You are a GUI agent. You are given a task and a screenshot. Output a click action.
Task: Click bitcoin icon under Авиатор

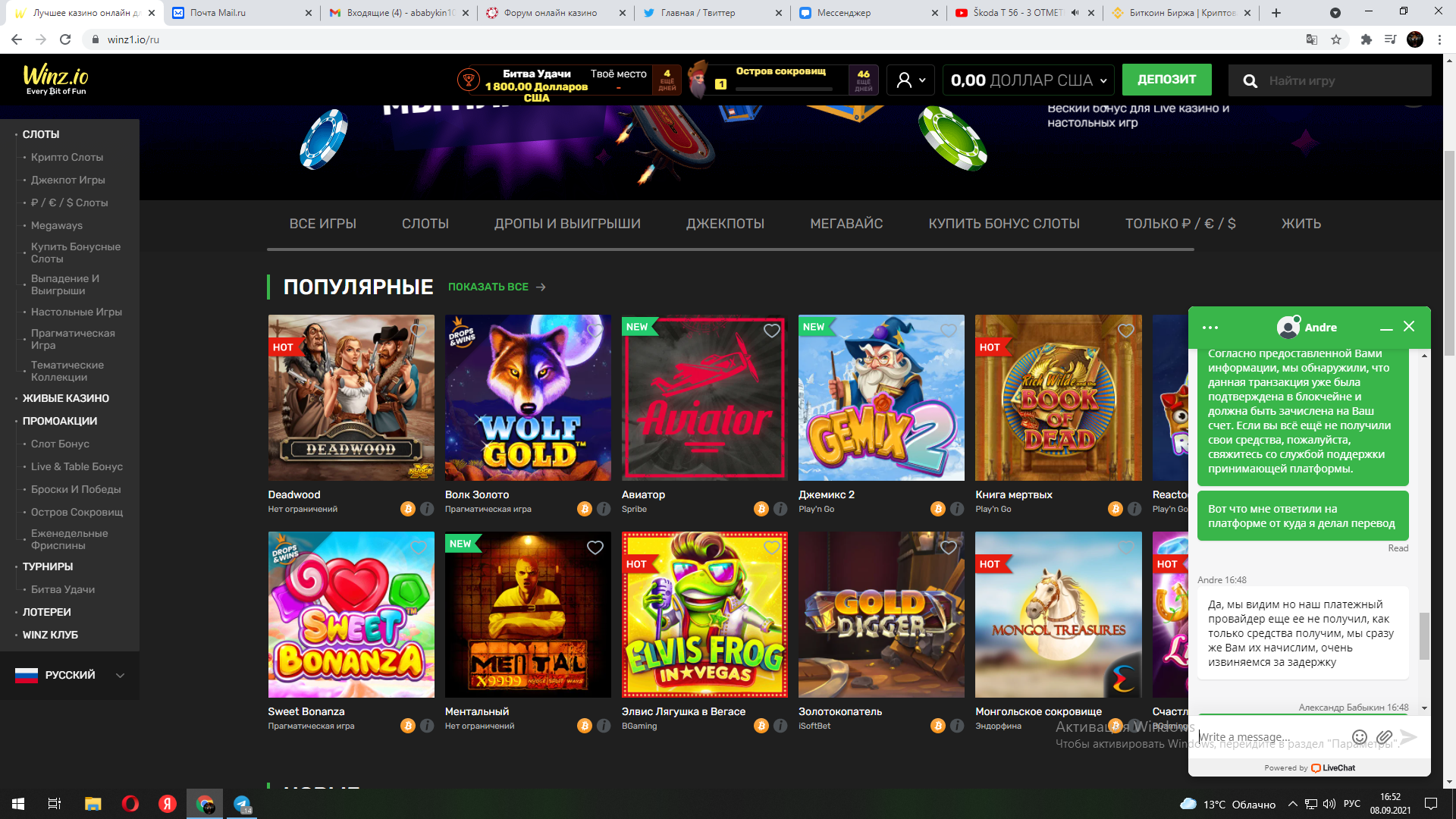point(761,509)
